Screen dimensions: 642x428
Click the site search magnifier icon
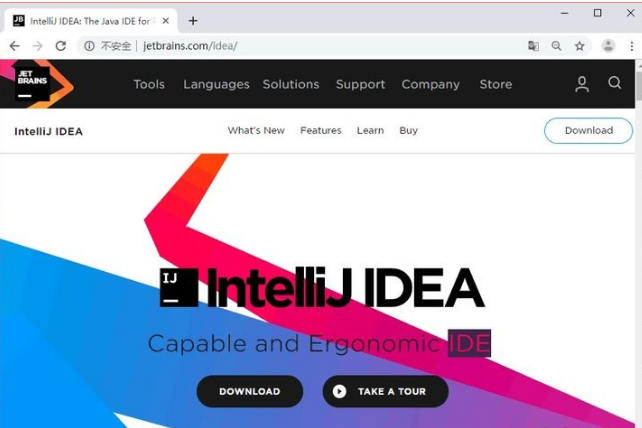(614, 83)
